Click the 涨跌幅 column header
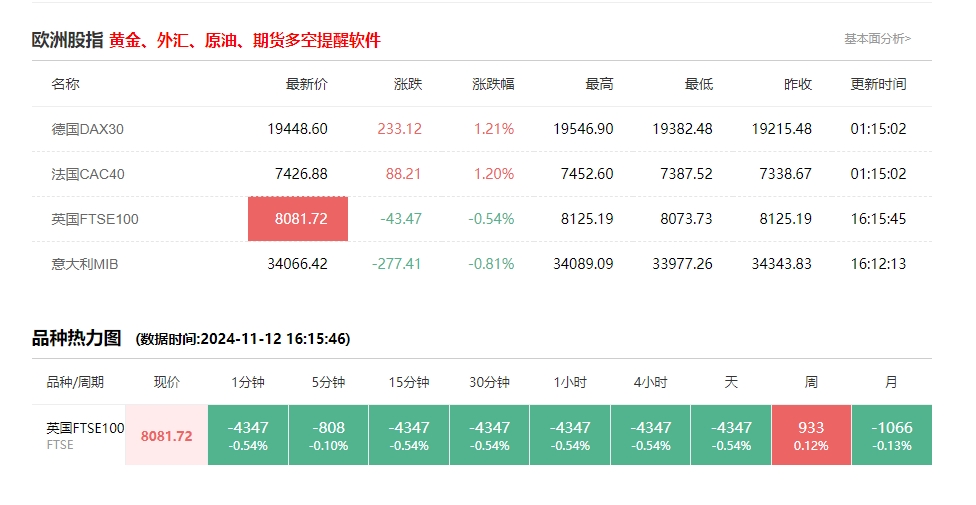Screen dimensions: 976x505 click(493, 84)
